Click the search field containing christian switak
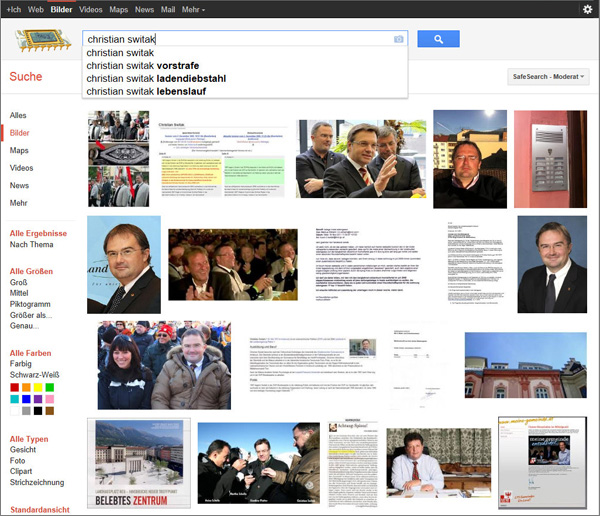Viewport: 600px width, 516px height. click(245, 39)
